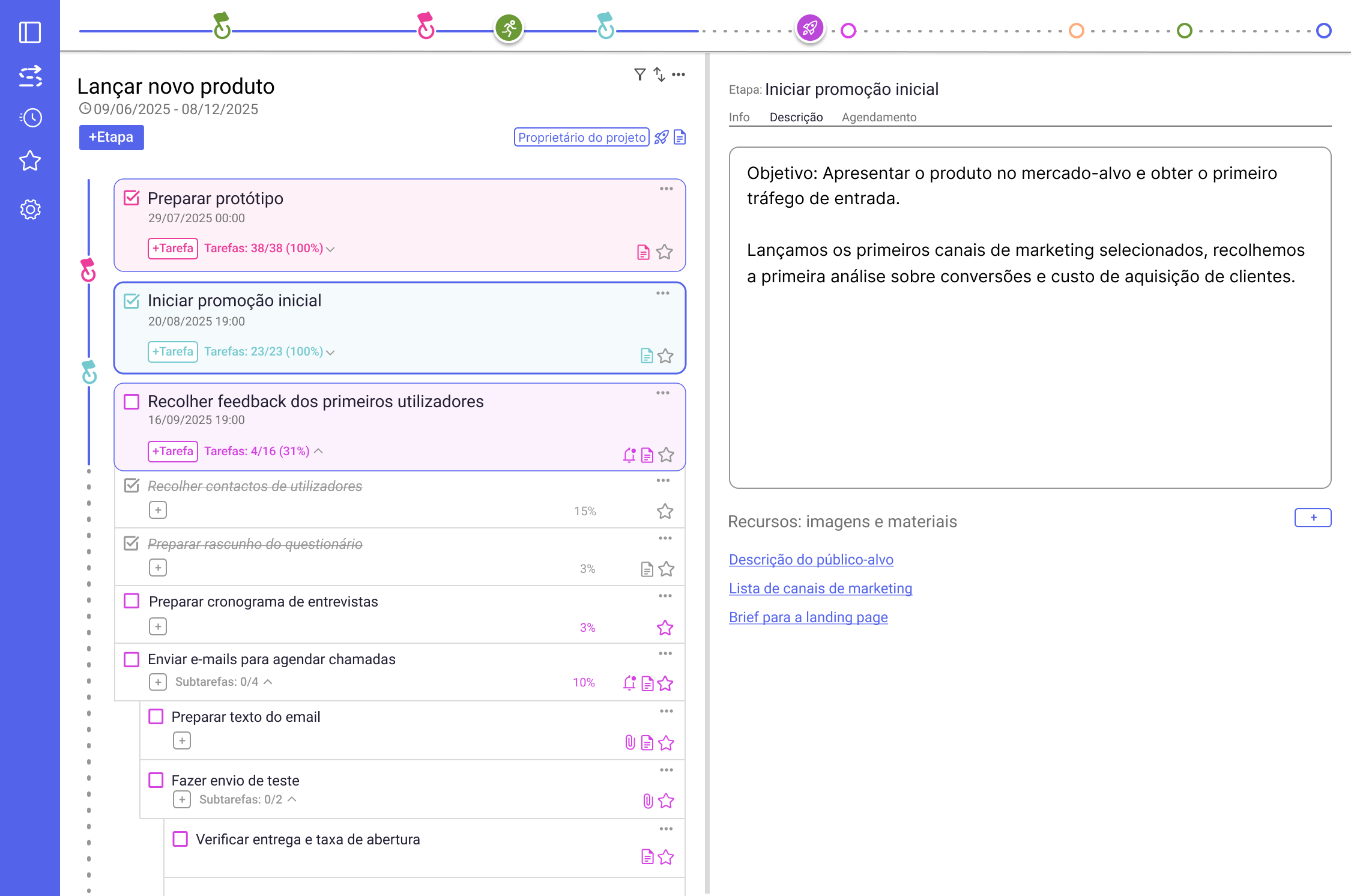Image resolution: width=1351 pixels, height=896 pixels.
Task: Open the filter icon in project header
Action: pos(639,74)
